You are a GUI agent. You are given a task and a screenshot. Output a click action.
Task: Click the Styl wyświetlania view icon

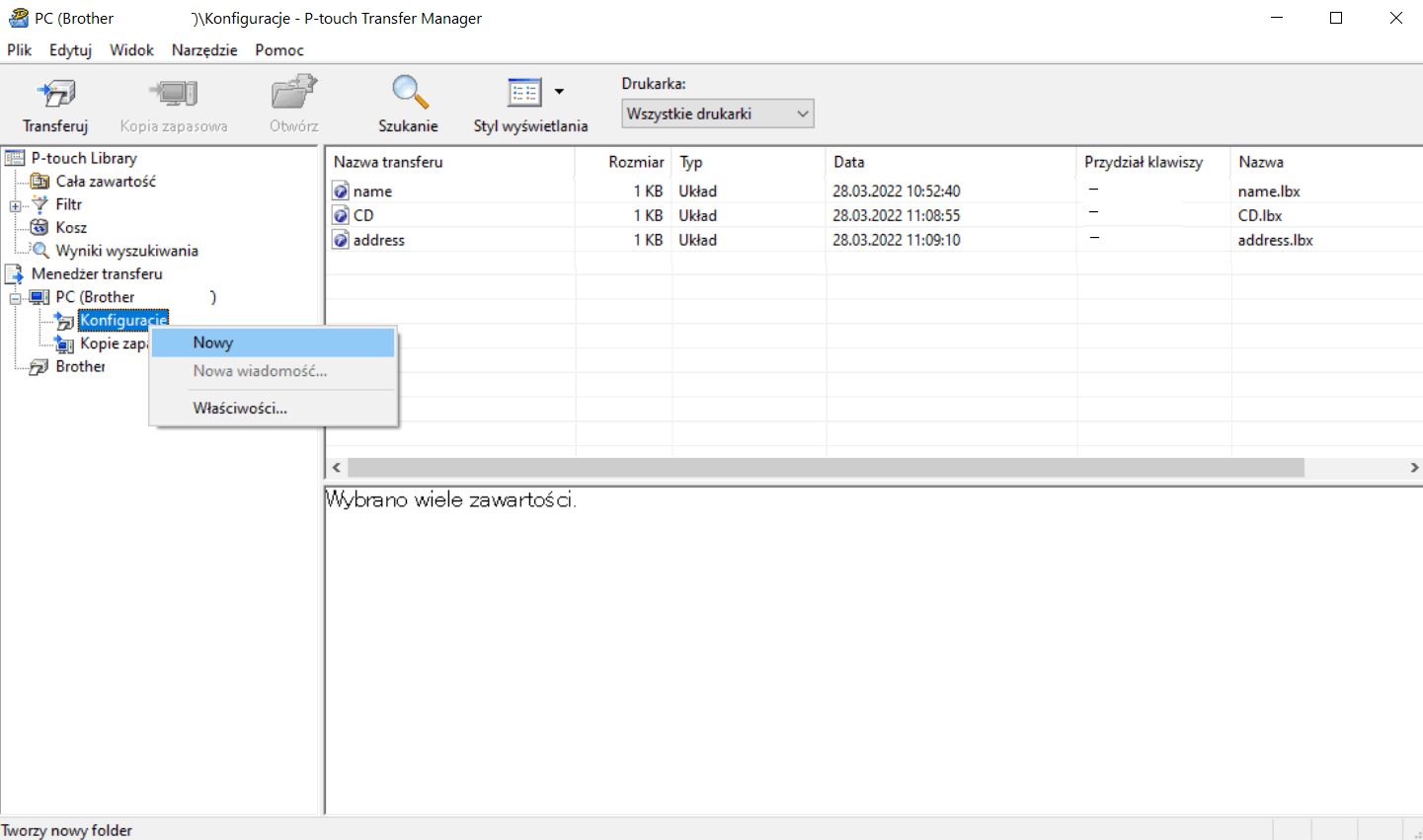click(x=524, y=94)
